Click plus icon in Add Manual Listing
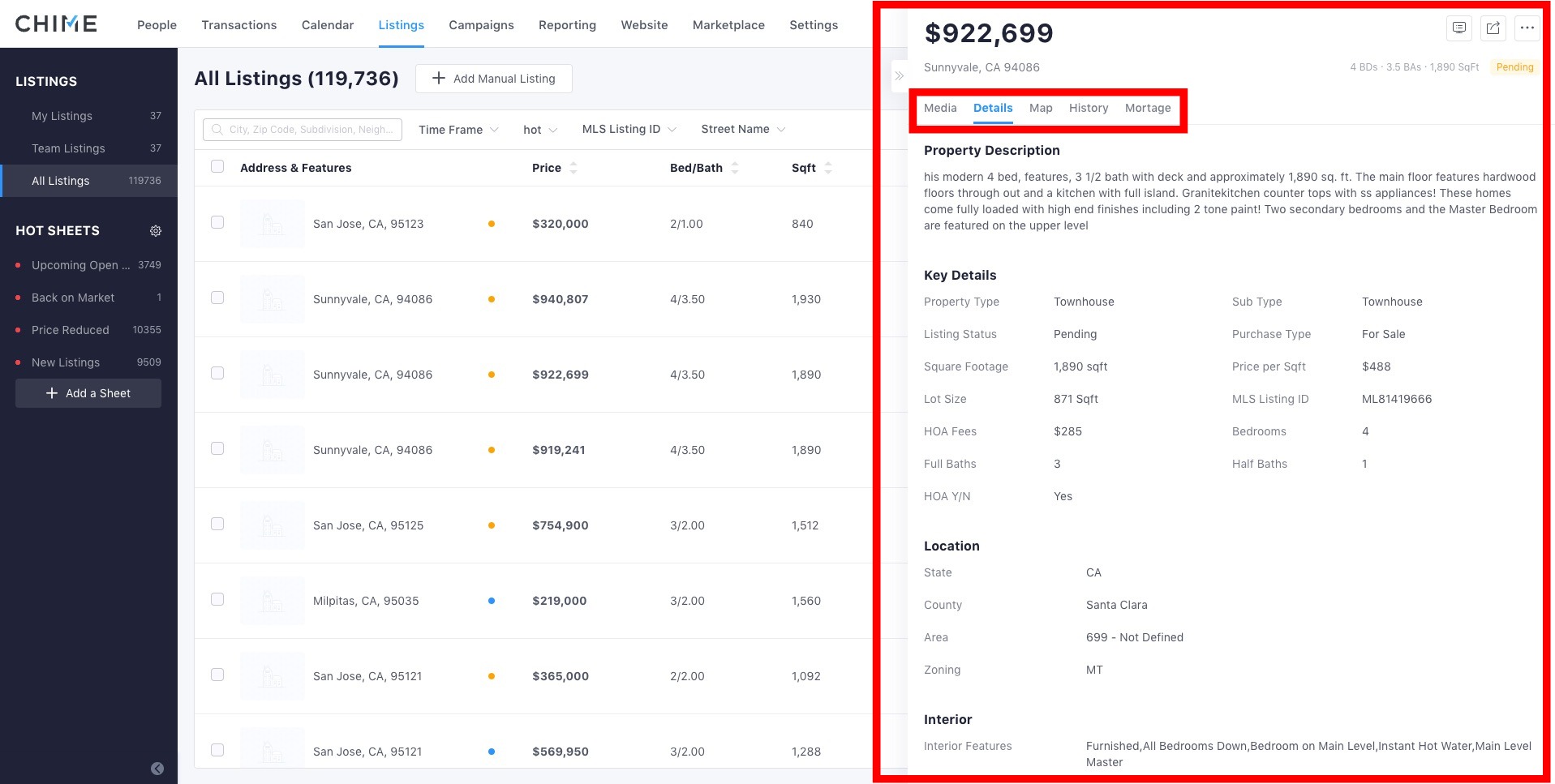 point(439,78)
